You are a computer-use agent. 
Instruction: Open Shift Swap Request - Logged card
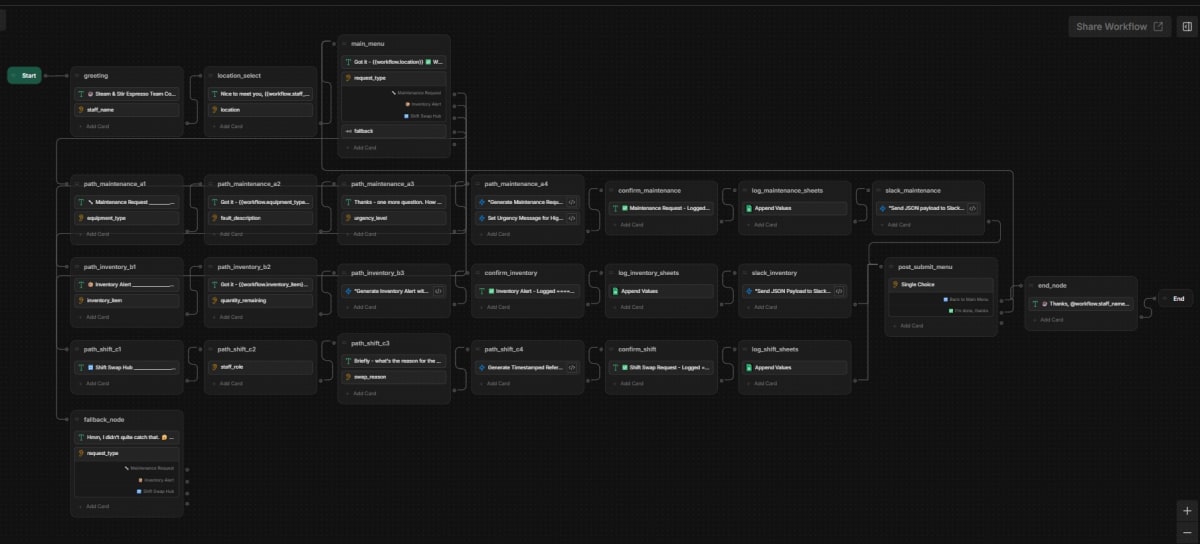[662, 367]
